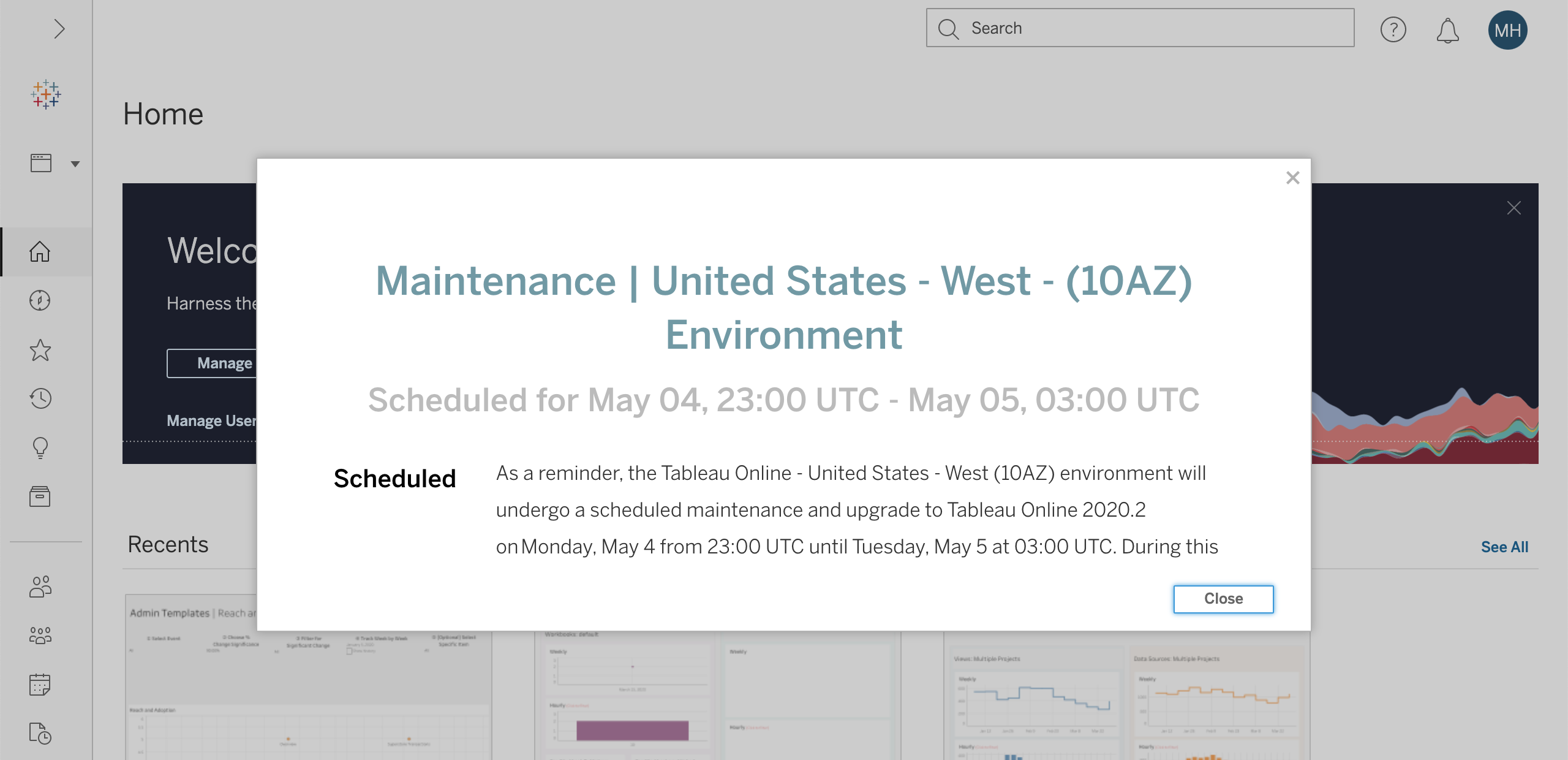The image size is (1568, 760).
Task: Open Favorites star icon in sidebar
Action: click(x=40, y=350)
